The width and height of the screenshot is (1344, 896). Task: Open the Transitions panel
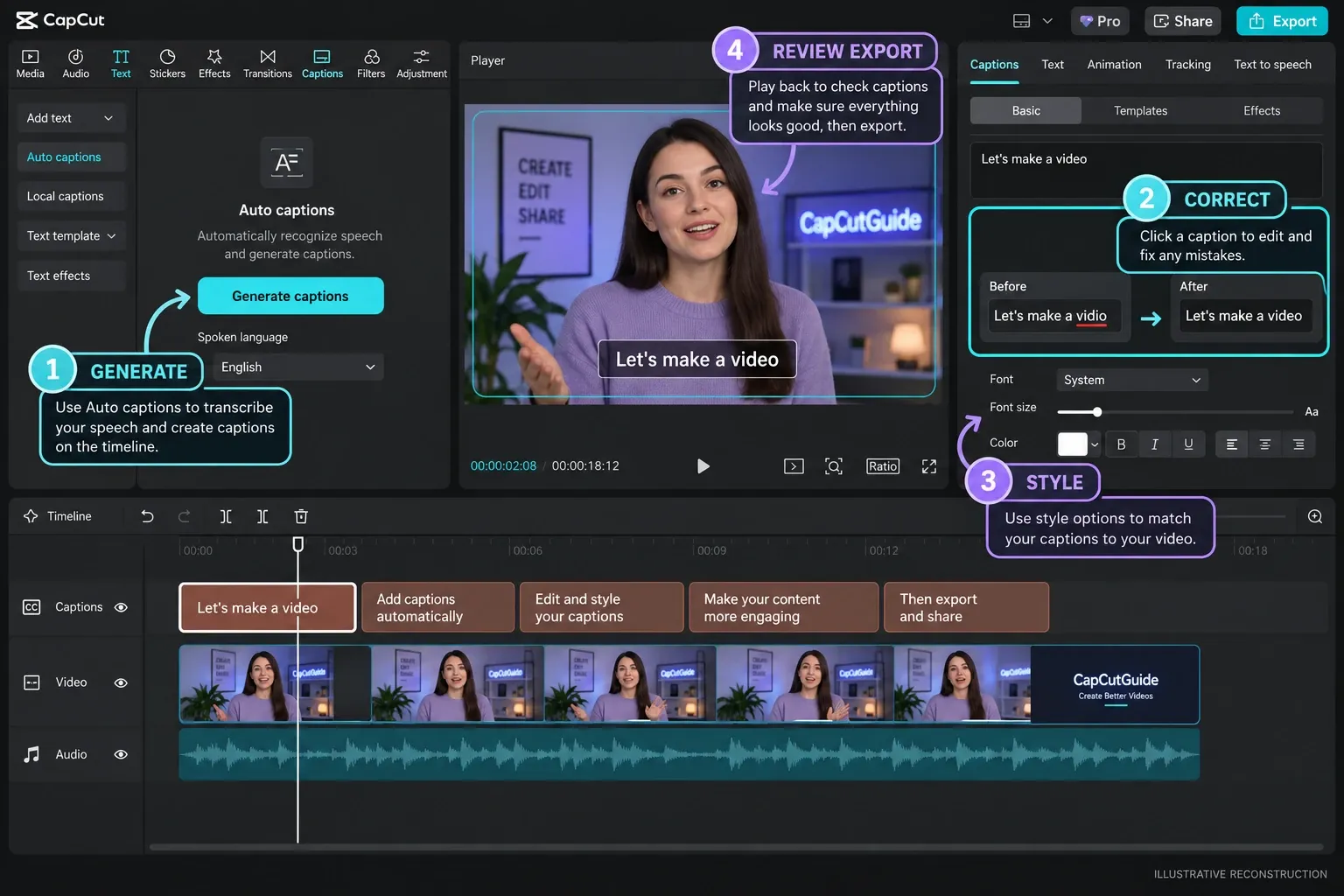coord(268,64)
